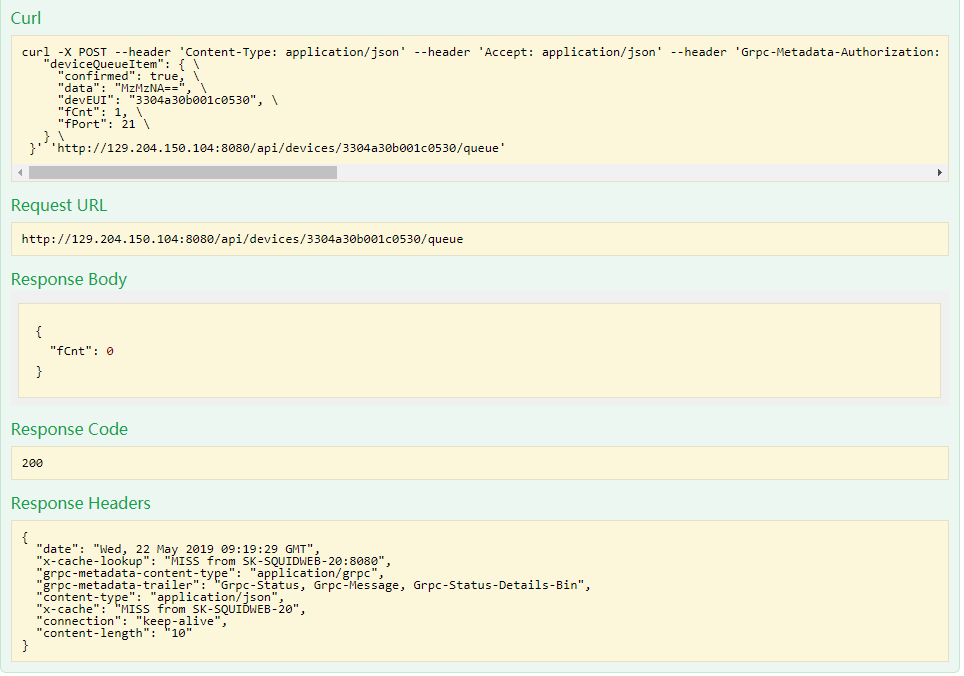Click the queue URL ending the curl command
The image size is (964, 676).
(281, 148)
